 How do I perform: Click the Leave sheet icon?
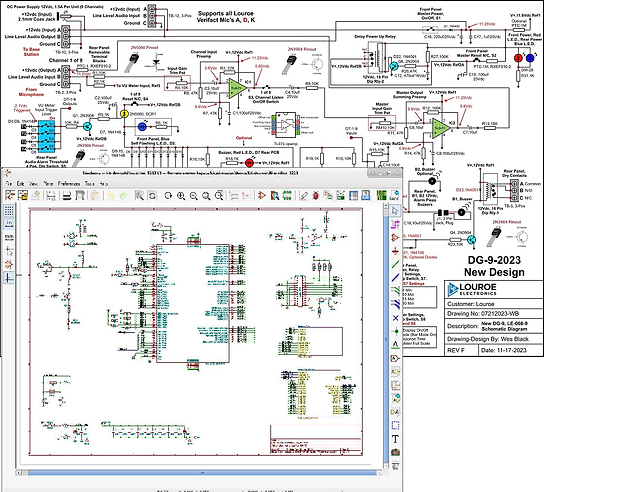point(246,195)
